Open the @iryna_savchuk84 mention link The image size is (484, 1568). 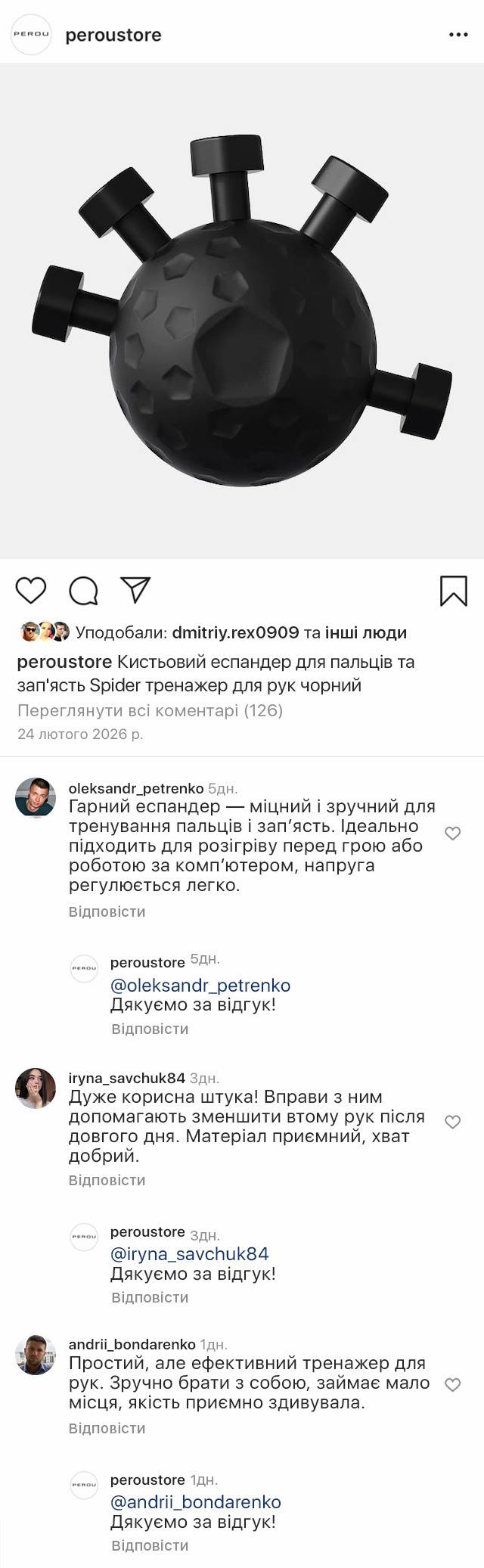pyautogui.click(x=190, y=1253)
